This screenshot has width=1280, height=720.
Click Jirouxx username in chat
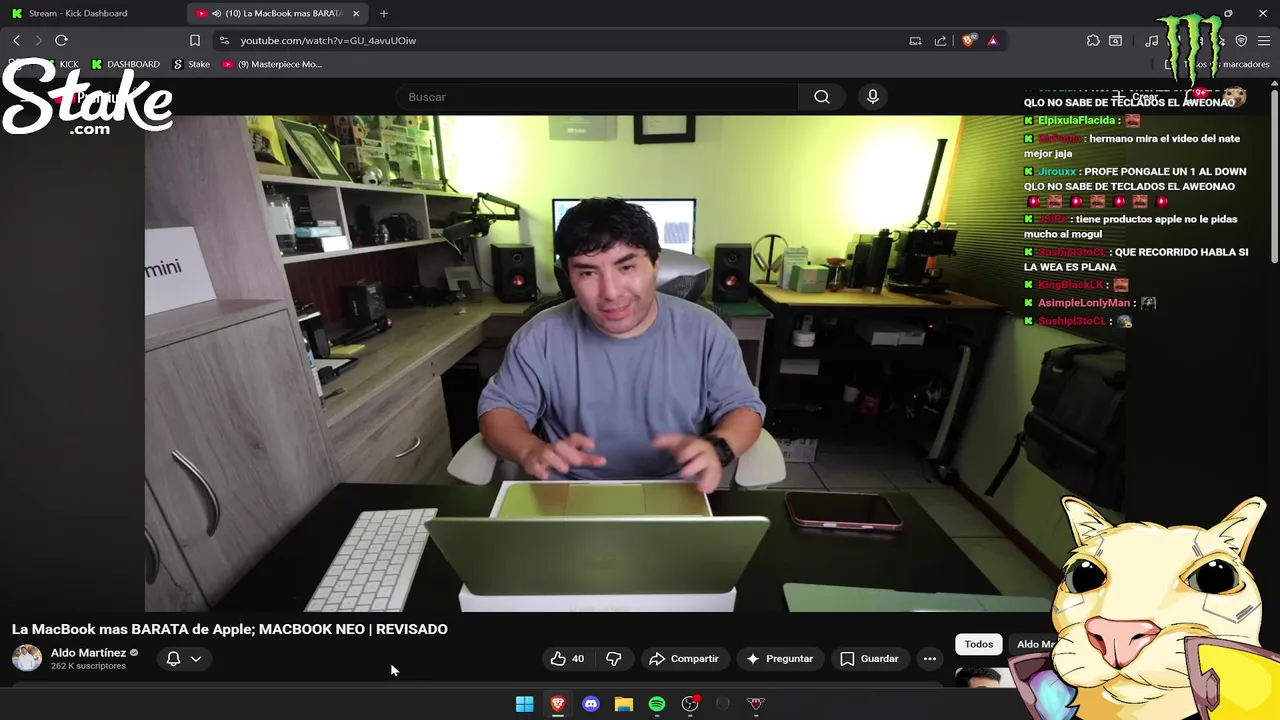tap(1057, 171)
